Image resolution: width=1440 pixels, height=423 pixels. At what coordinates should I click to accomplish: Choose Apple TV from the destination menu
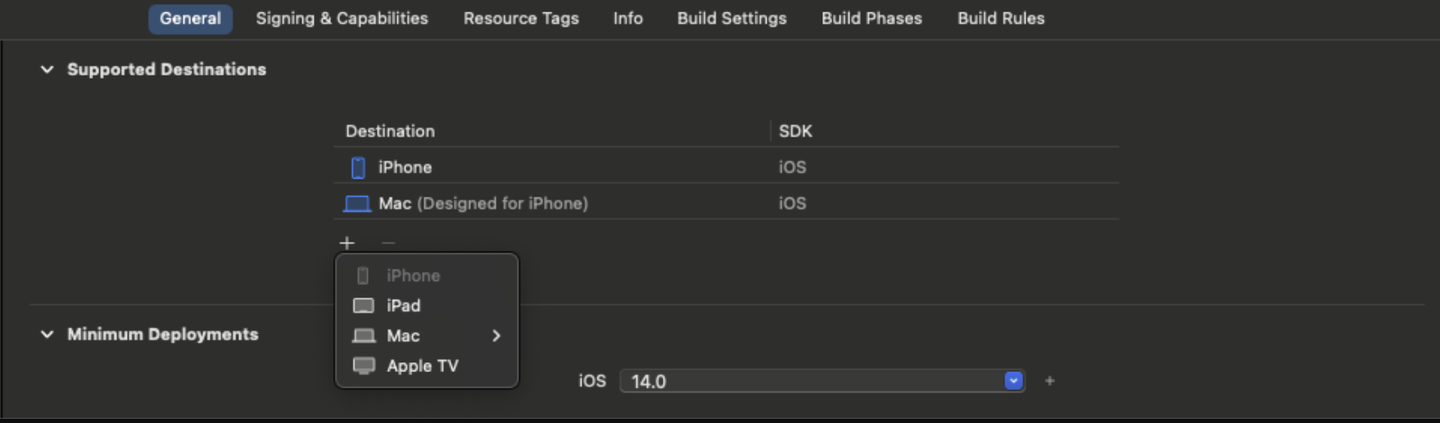tap(423, 366)
